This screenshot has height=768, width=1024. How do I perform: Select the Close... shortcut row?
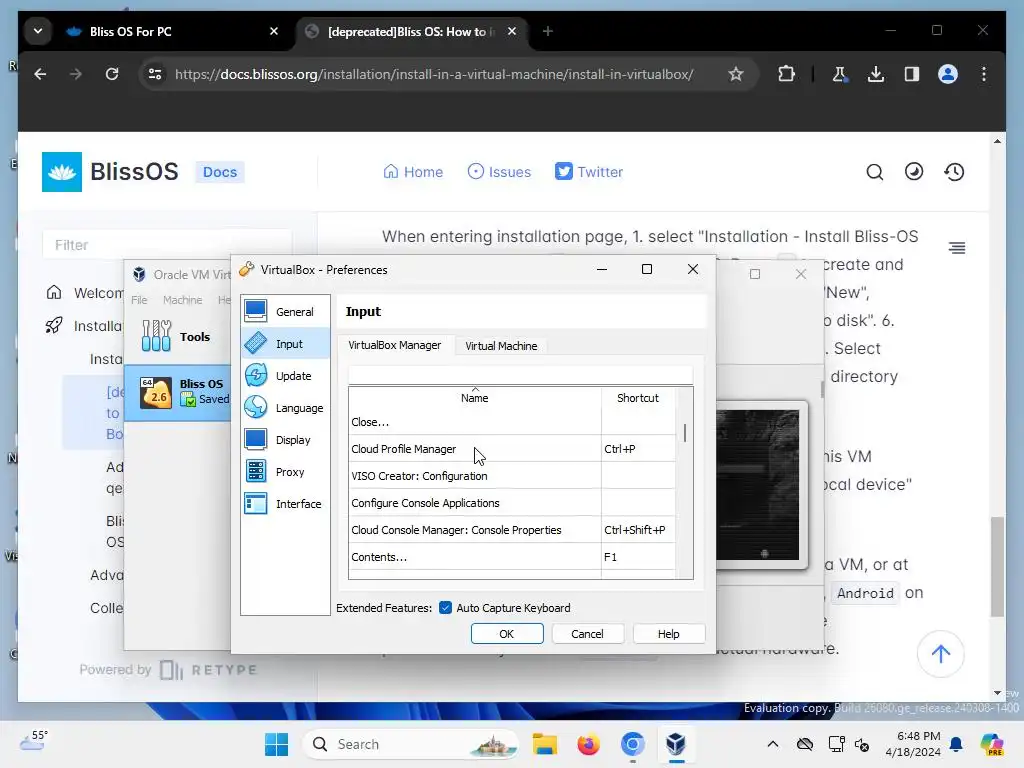click(x=512, y=422)
